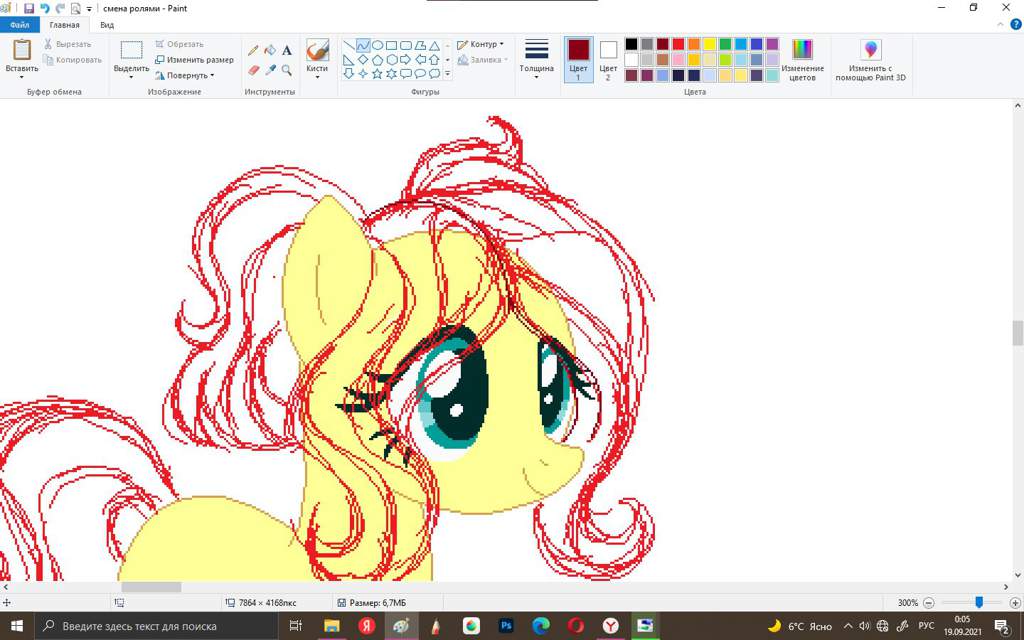Open Изменение цветов color editor
Image resolution: width=1024 pixels, height=640 pixels.
802,59
